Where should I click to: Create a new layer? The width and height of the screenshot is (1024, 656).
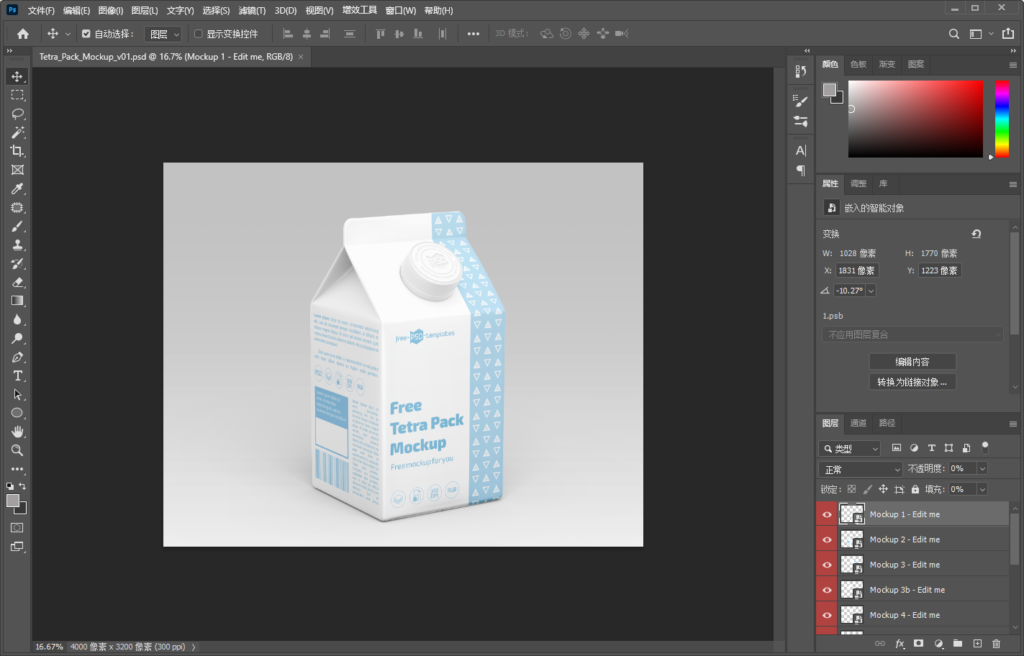click(977, 644)
